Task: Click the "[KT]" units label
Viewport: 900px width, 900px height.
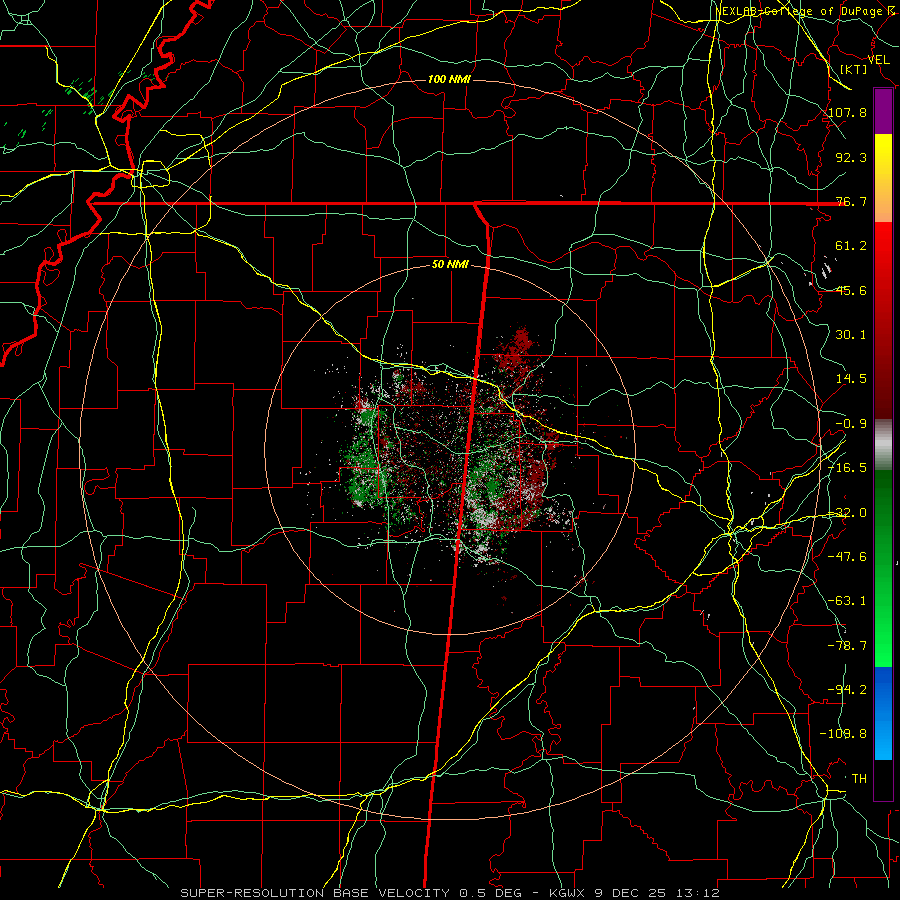Action: point(854,69)
